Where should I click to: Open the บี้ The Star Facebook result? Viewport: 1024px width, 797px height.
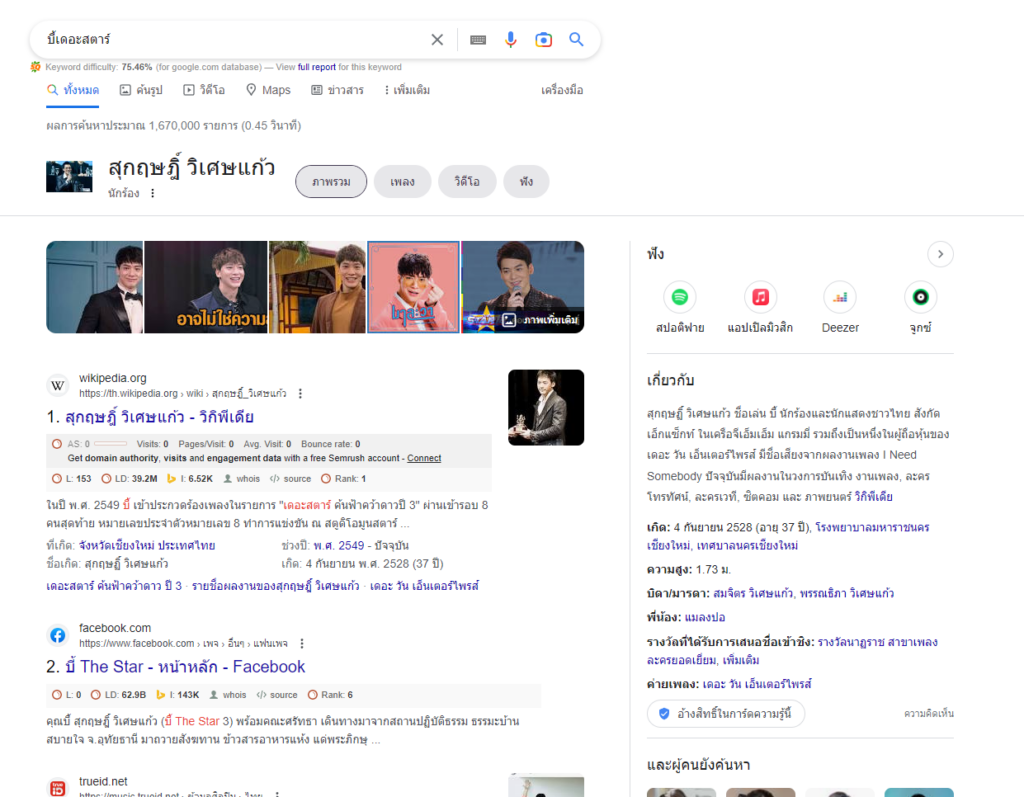[x=185, y=667]
